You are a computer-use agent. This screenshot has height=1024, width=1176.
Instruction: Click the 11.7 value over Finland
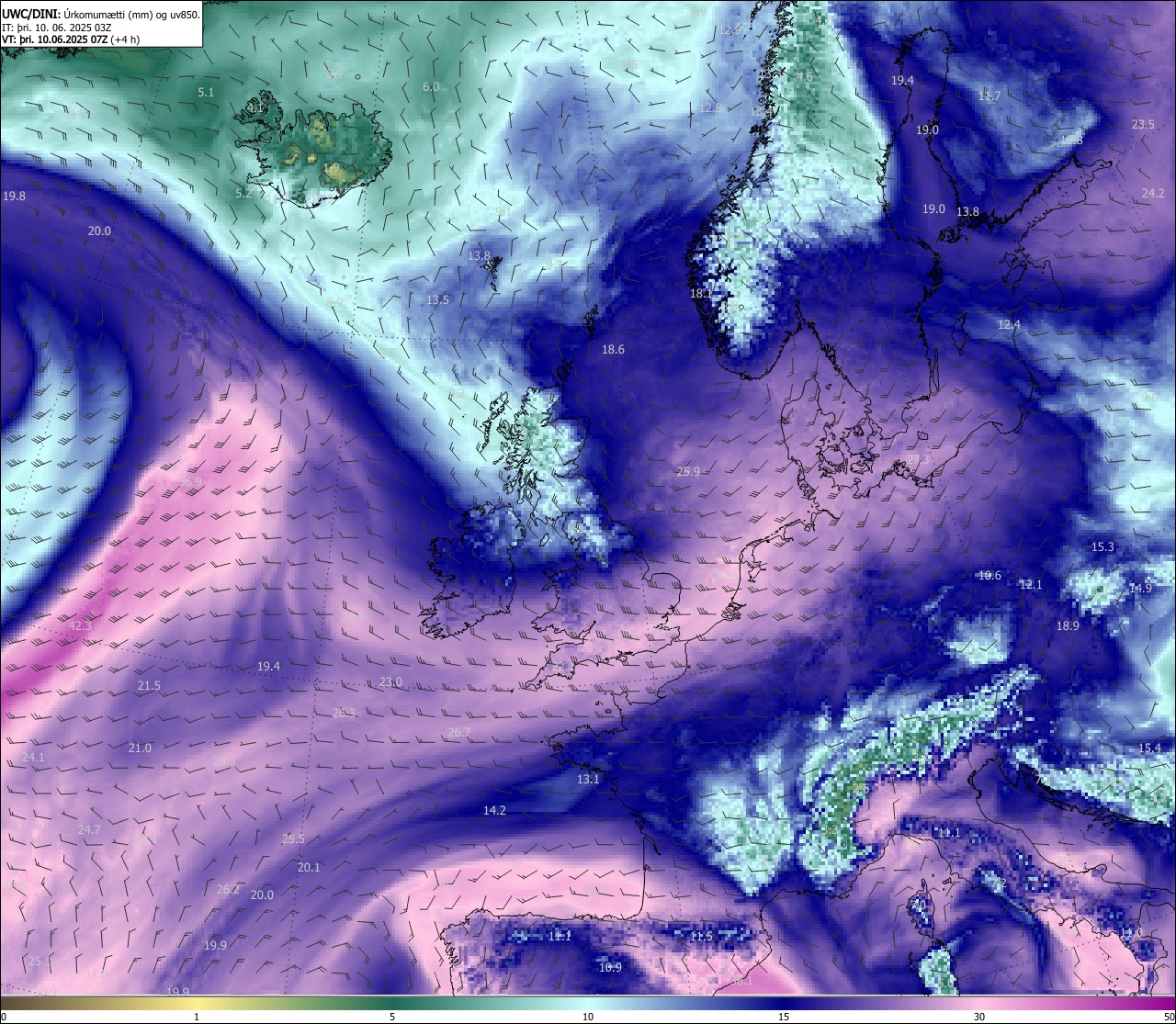click(x=989, y=96)
